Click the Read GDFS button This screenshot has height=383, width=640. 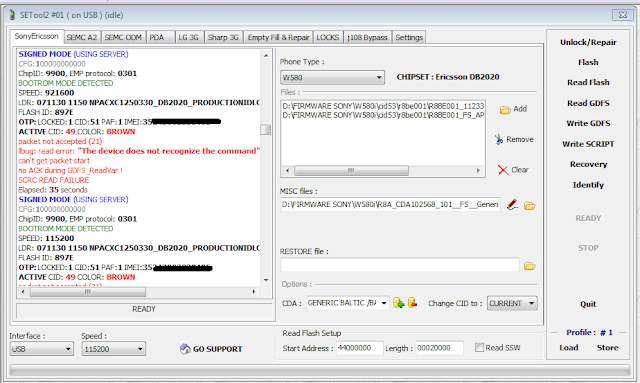[588, 103]
